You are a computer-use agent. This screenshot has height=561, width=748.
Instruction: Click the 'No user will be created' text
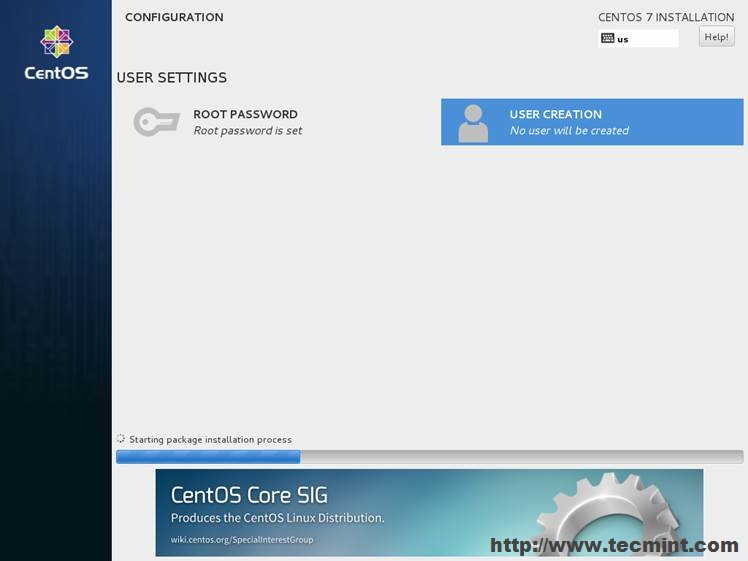coord(569,131)
